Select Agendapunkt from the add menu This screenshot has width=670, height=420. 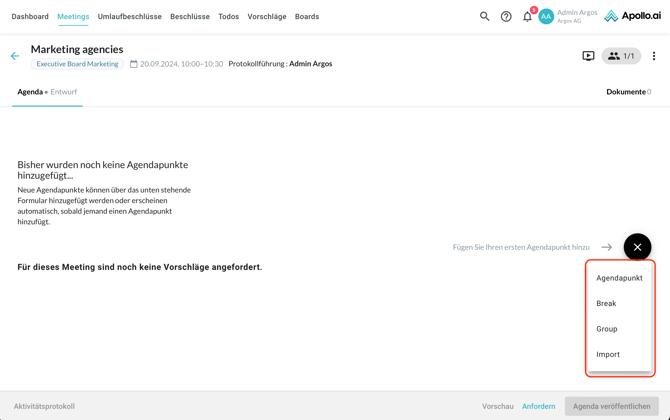(x=619, y=278)
